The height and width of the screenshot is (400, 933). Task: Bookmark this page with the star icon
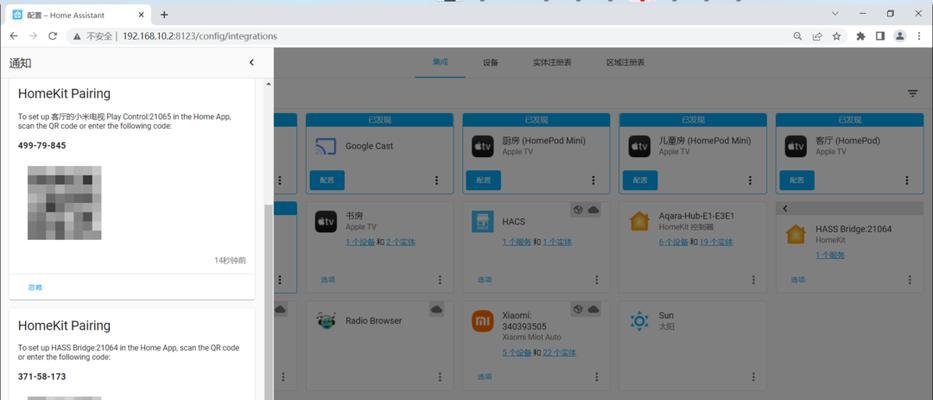pyautogui.click(x=837, y=36)
